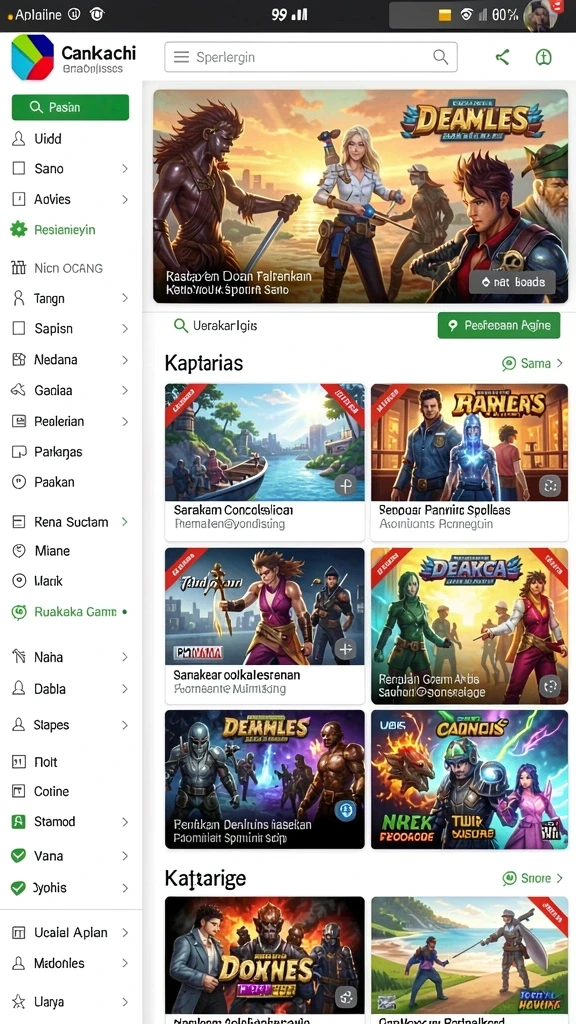Open the green circular header icon
Viewport: 576px width, 1024px height.
(543, 57)
